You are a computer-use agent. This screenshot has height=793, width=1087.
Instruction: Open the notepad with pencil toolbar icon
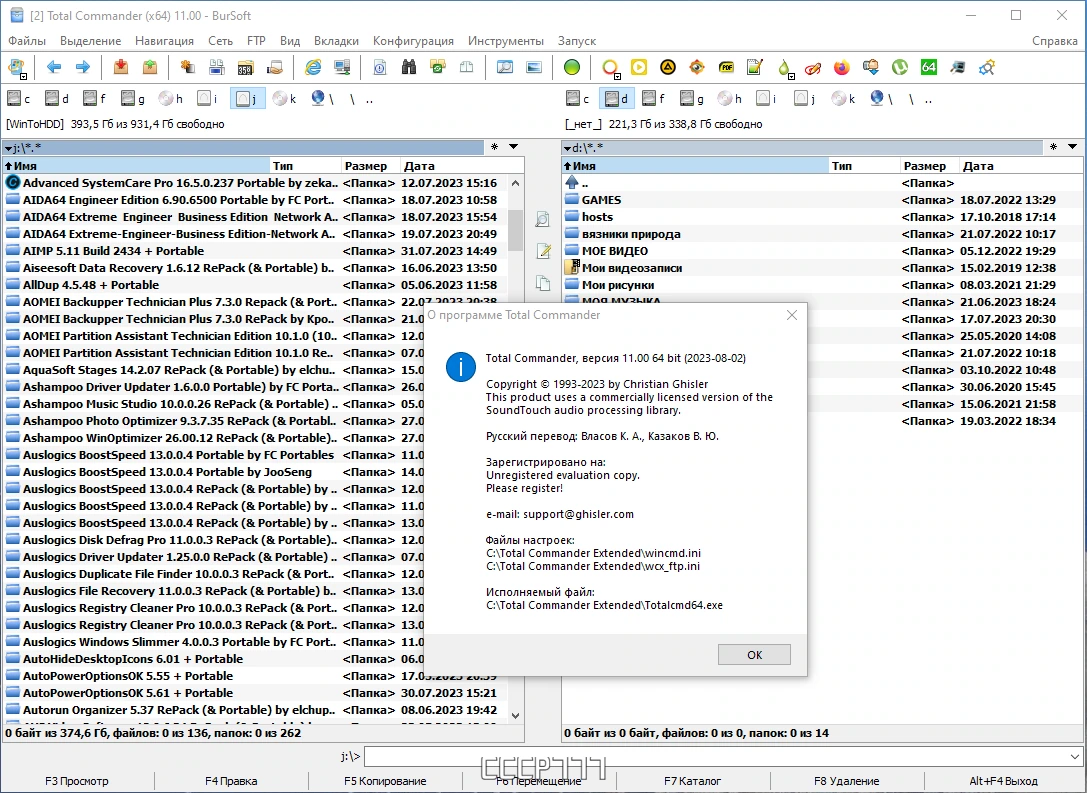(x=755, y=67)
